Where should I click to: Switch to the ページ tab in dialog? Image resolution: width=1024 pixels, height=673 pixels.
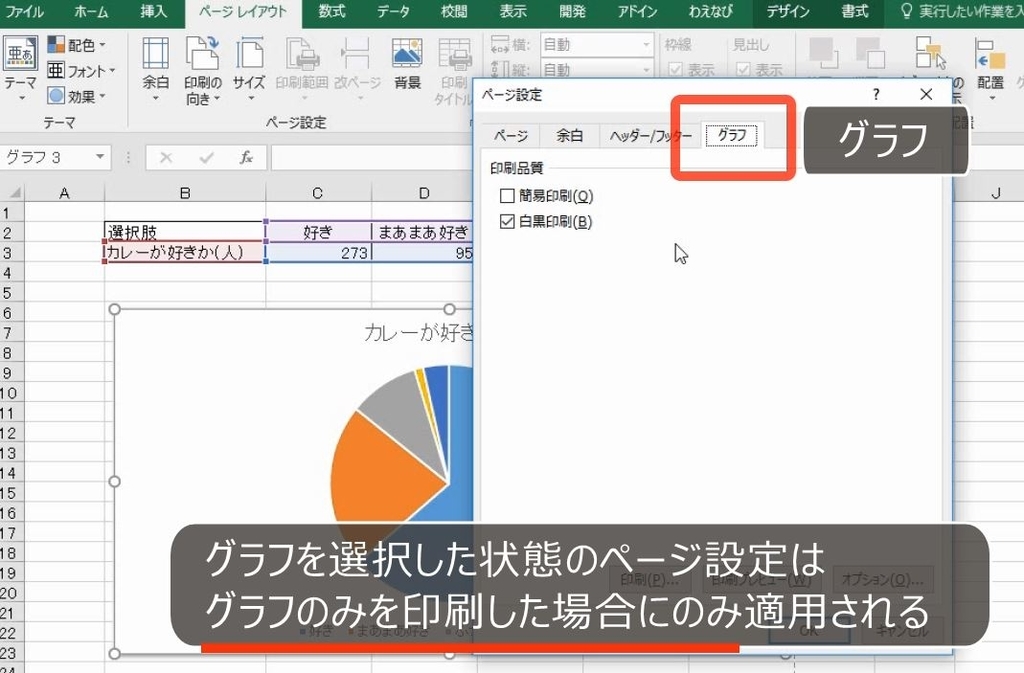511,136
